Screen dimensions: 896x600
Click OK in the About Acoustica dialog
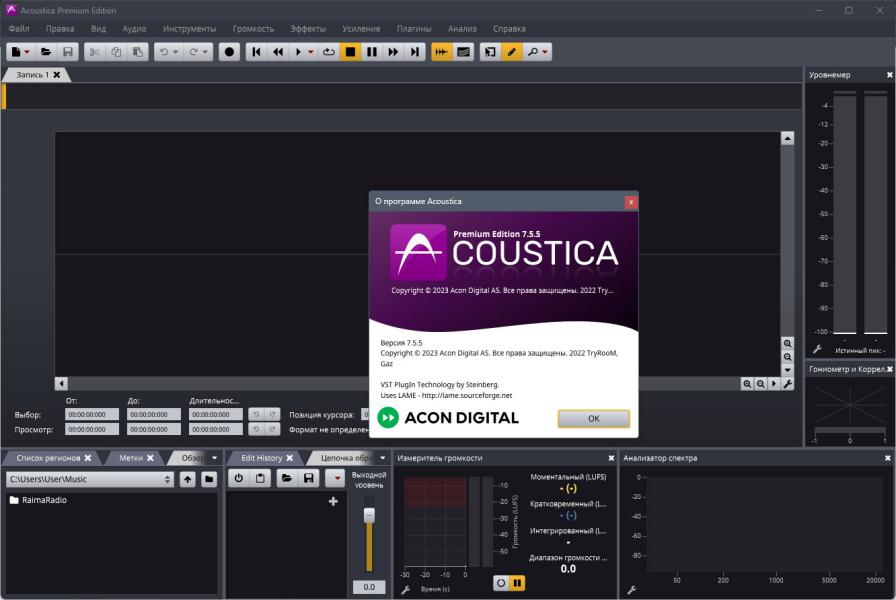pyautogui.click(x=594, y=418)
